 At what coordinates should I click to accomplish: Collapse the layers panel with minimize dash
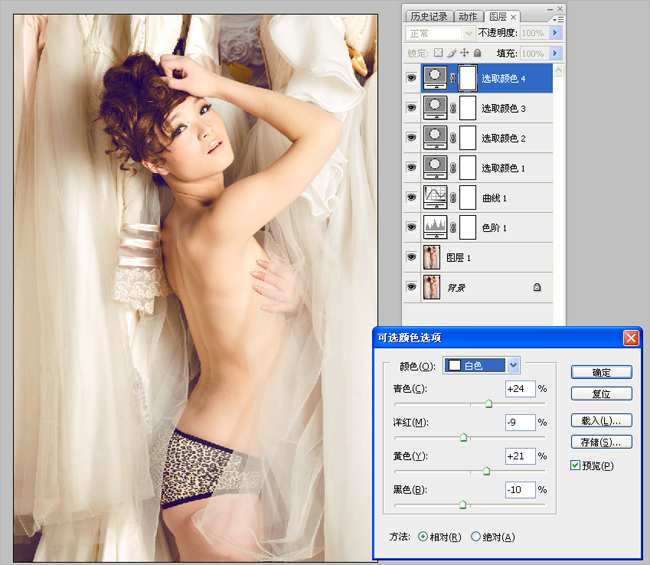(x=550, y=9)
